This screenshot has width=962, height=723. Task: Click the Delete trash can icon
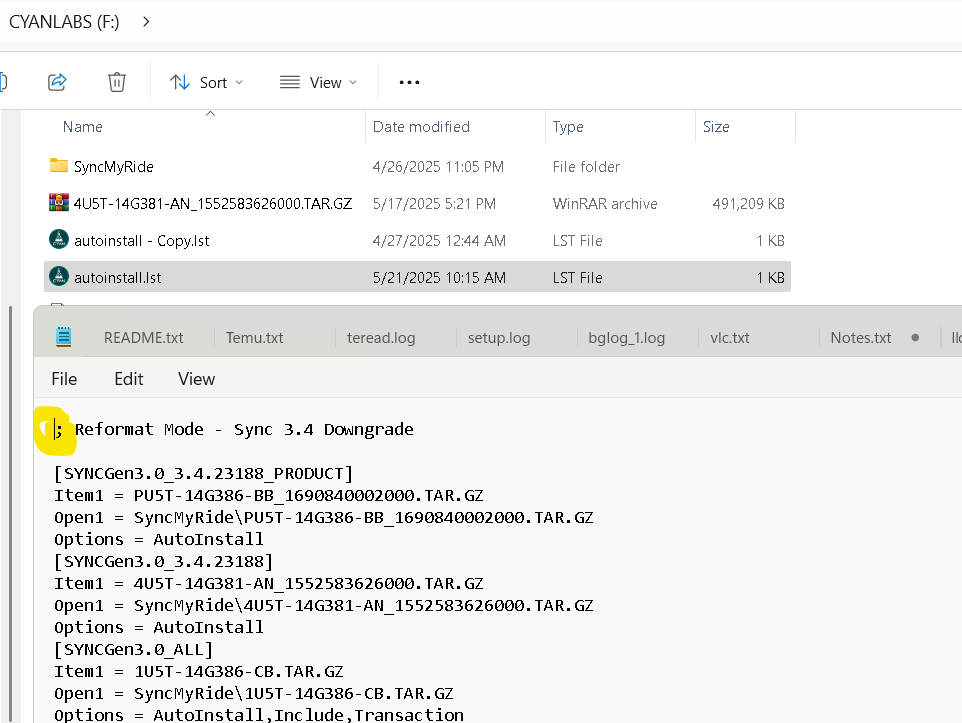(x=117, y=82)
